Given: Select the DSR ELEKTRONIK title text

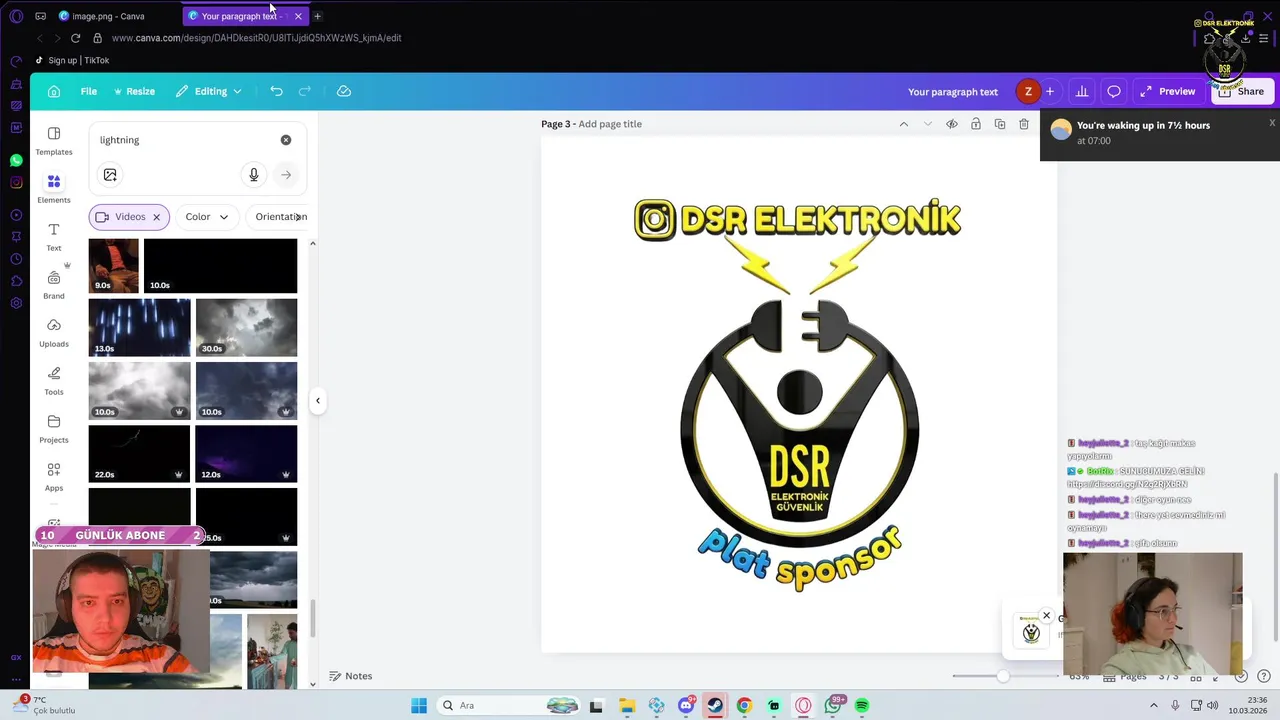Looking at the screenshot, I should 820,220.
